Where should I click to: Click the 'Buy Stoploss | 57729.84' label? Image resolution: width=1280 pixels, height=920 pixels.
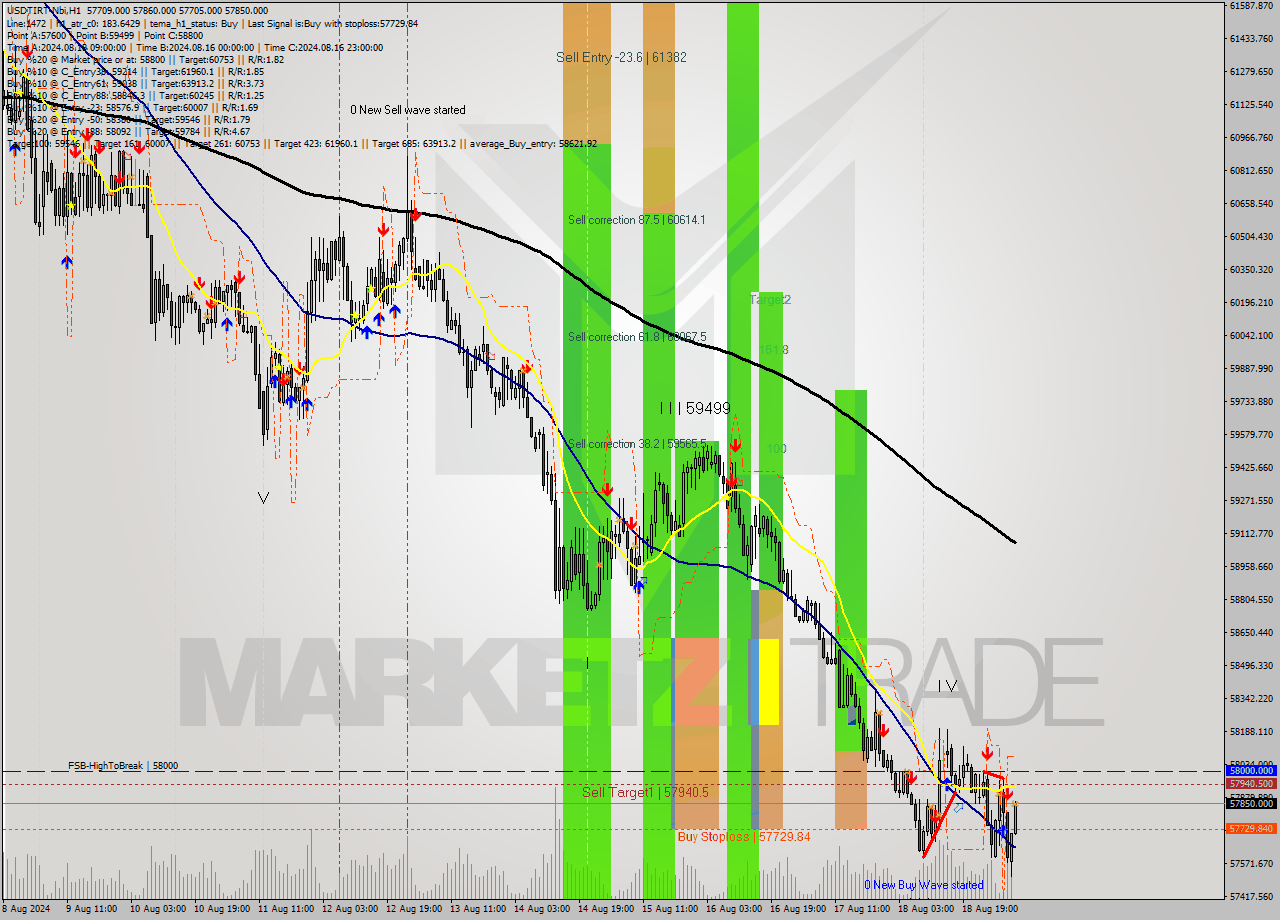point(743,836)
